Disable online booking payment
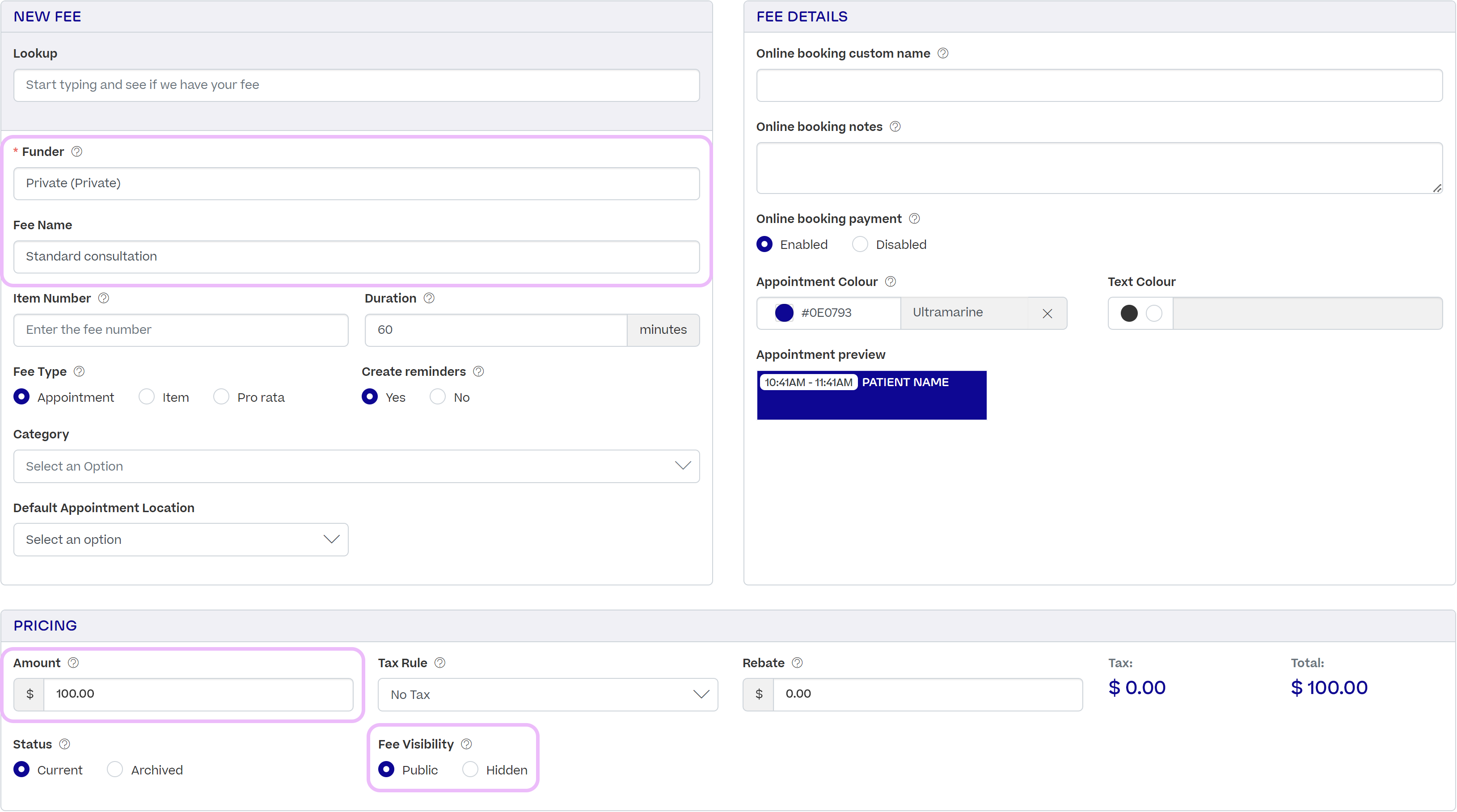Viewport: 1457px width, 812px height. tap(860, 244)
